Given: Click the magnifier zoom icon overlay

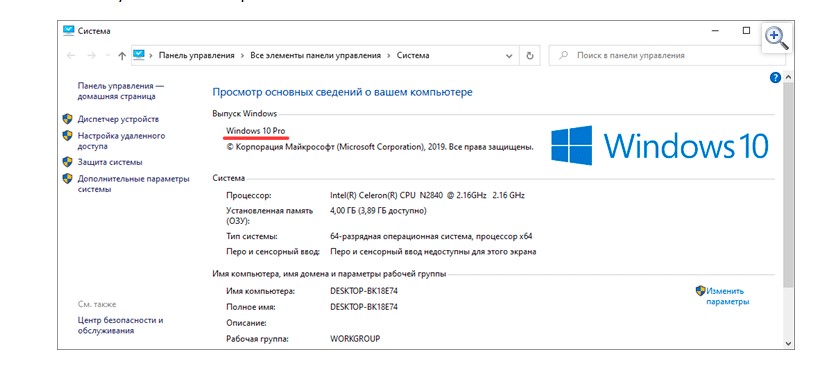Looking at the screenshot, I should click(x=776, y=38).
